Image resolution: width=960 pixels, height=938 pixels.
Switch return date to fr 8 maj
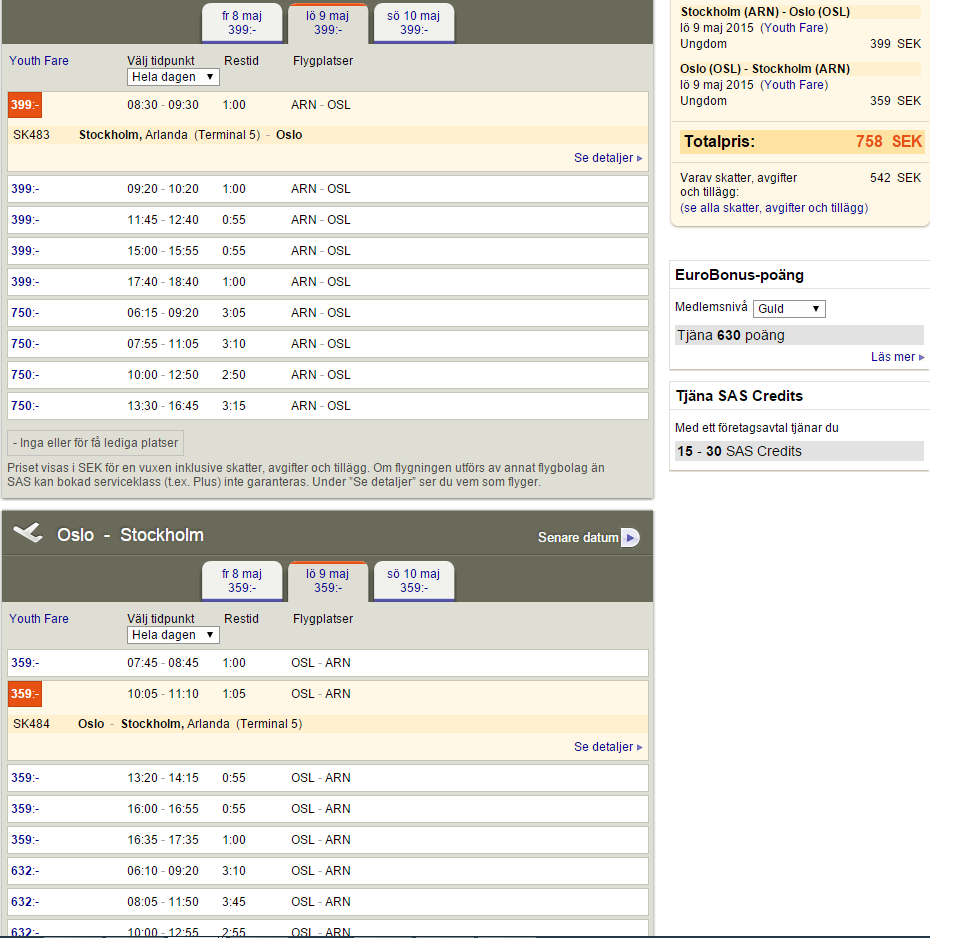pos(241,581)
